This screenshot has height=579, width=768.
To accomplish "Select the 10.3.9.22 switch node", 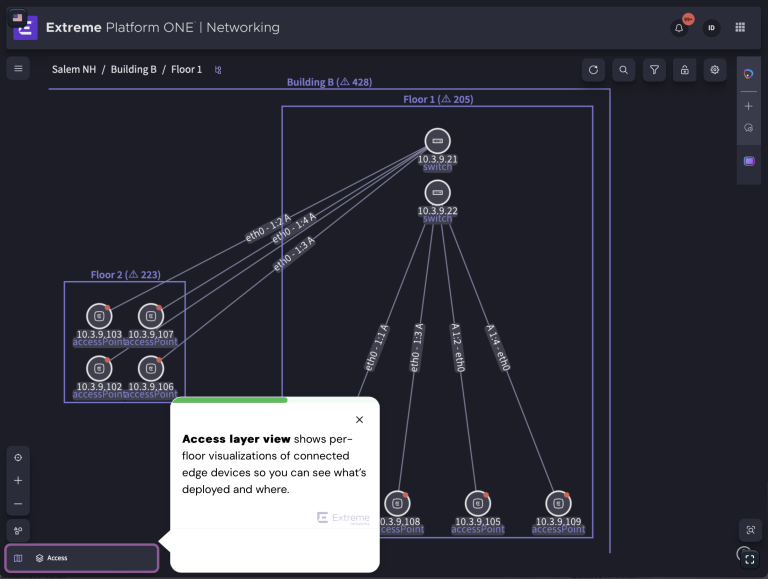I will 437,193.
